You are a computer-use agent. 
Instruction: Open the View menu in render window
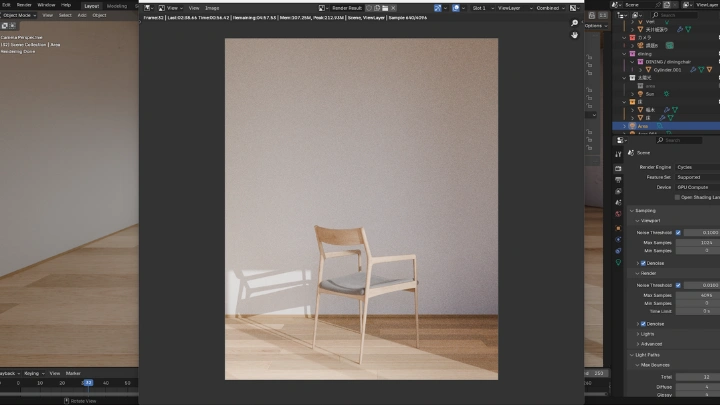pyautogui.click(x=194, y=8)
